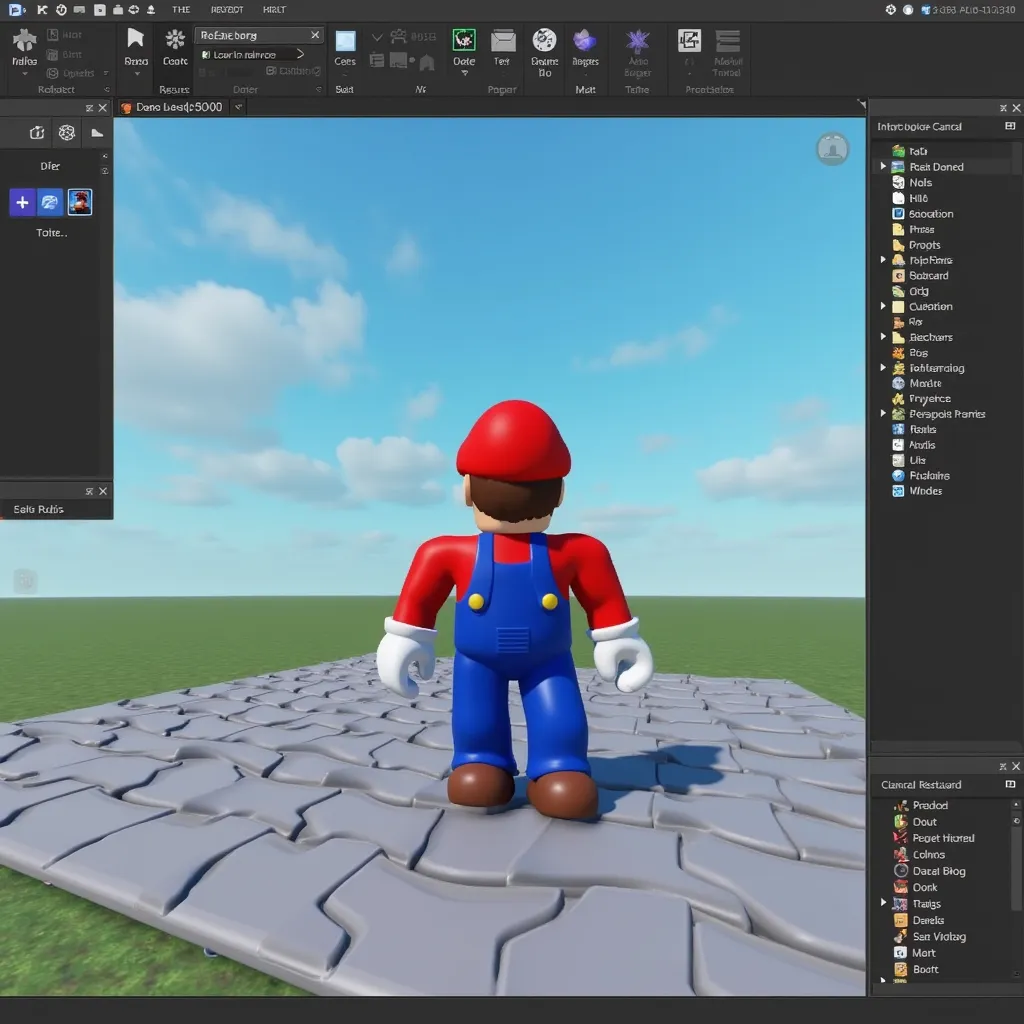Toggle the pin beside the Salu Rdlis close button
The image size is (1024, 1024).
89,491
